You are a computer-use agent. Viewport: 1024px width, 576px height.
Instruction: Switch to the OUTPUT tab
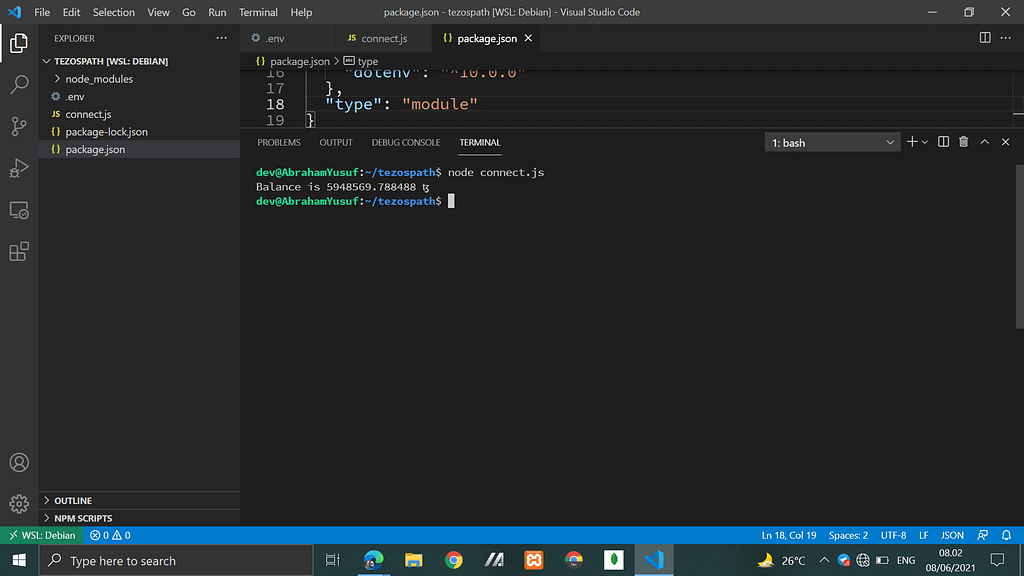click(x=336, y=142)
